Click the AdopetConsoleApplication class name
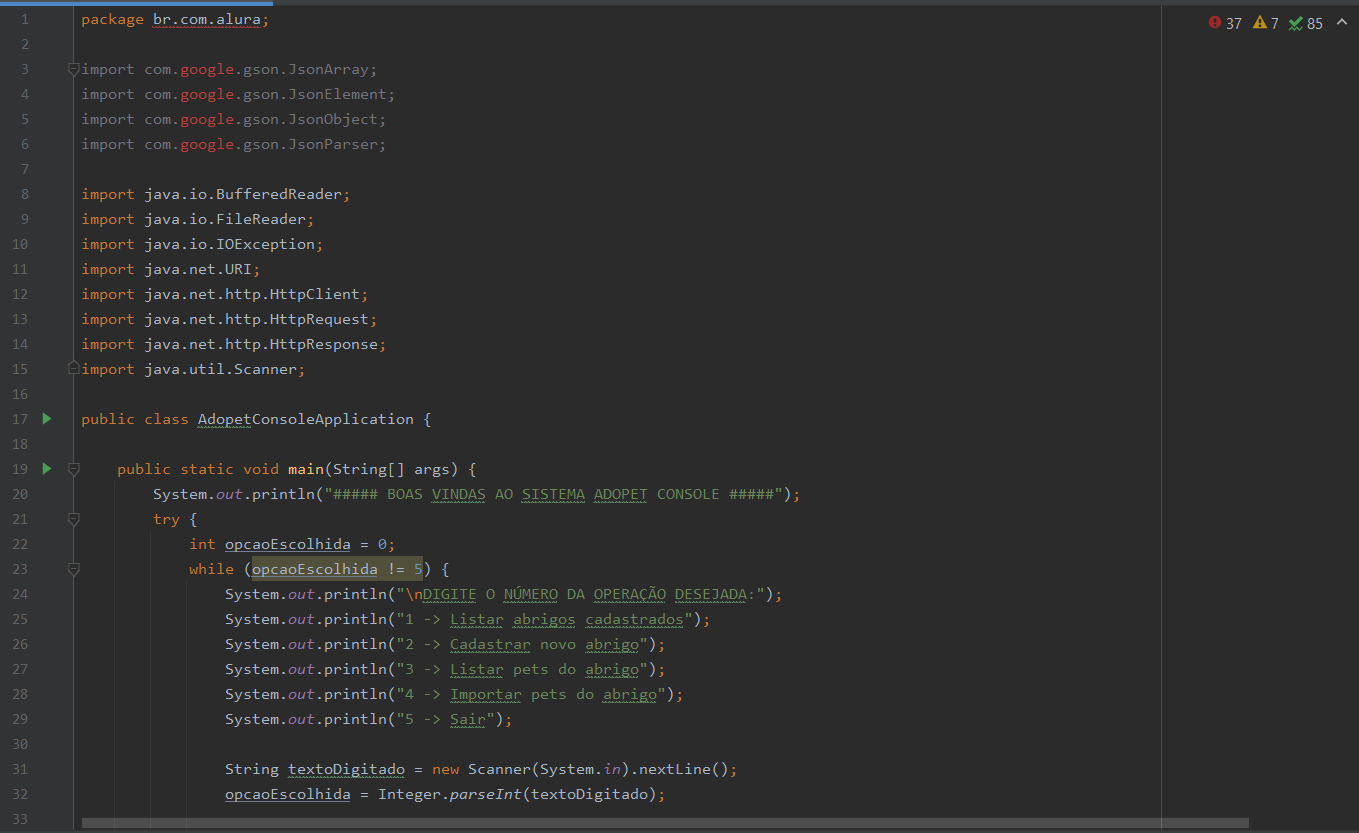Screen dimensions: 1359x833 (x=305, y=419)
